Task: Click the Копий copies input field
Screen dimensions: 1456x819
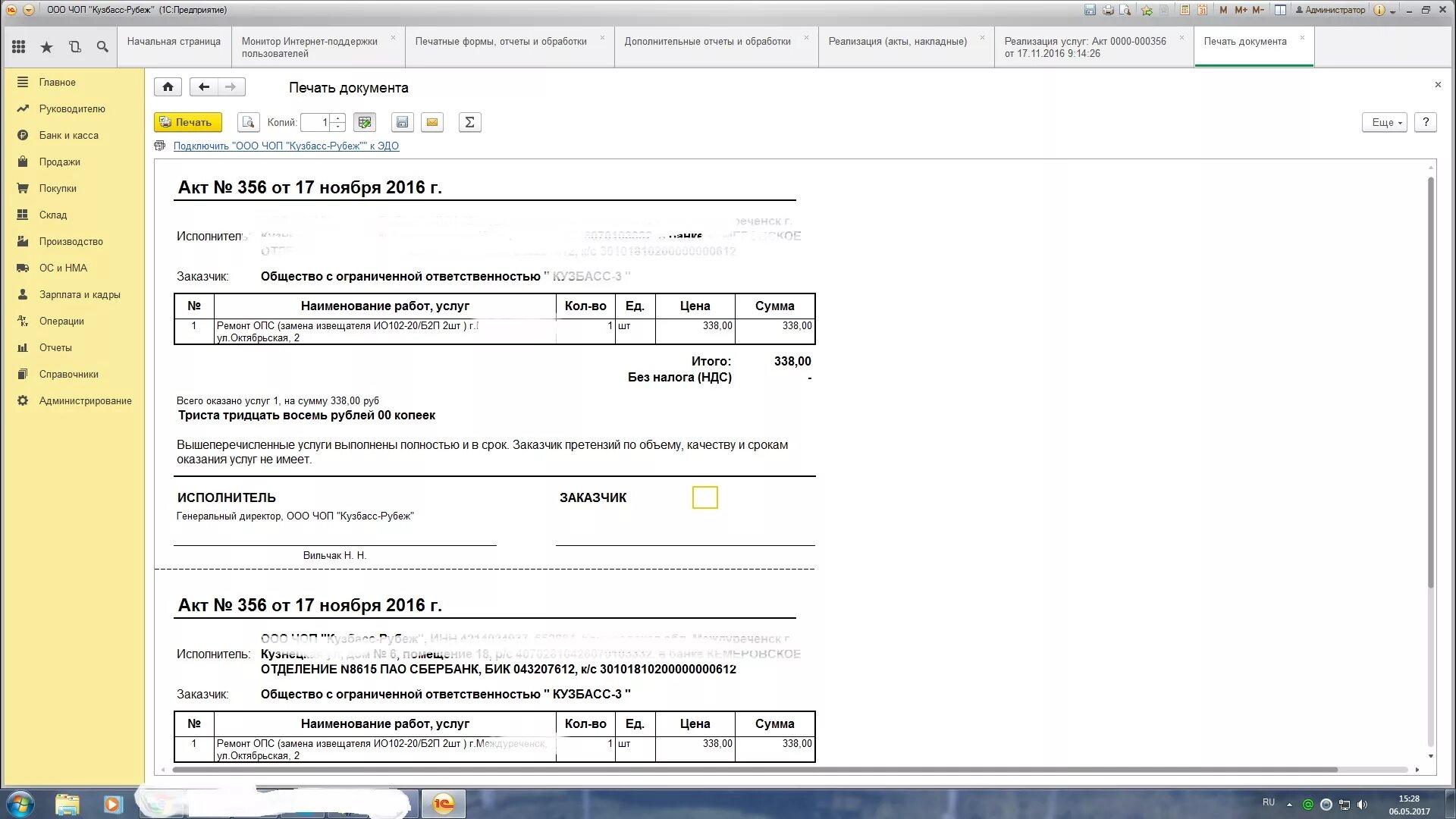Action: coord(316,122)
